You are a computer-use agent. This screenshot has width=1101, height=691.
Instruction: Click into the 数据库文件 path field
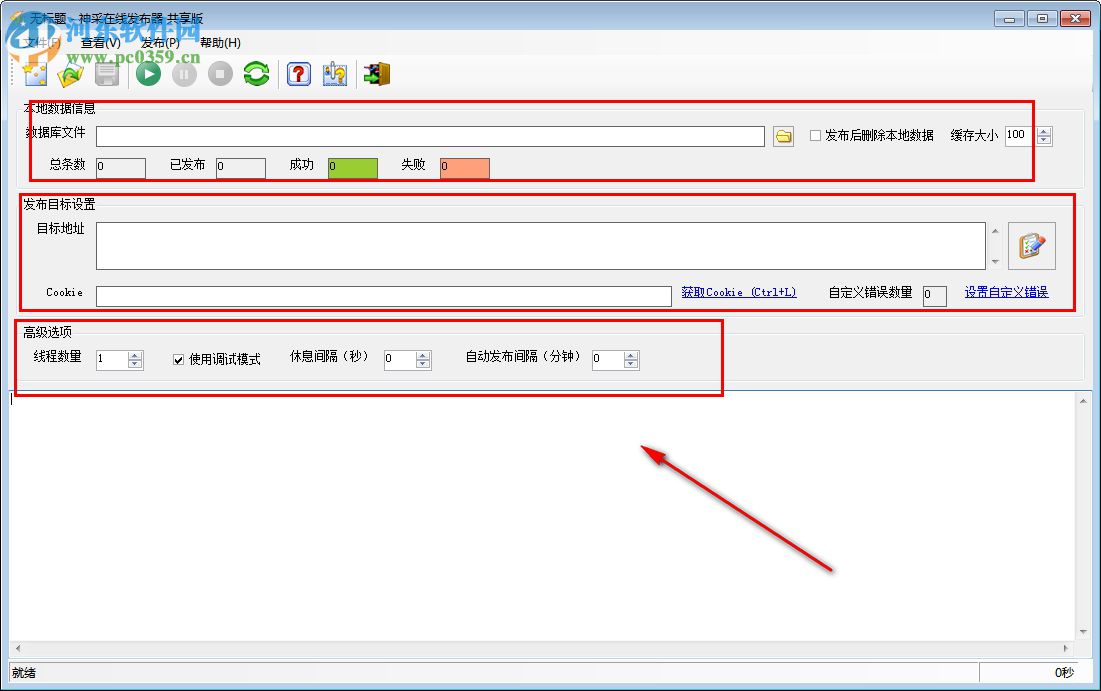click(430, 136)
